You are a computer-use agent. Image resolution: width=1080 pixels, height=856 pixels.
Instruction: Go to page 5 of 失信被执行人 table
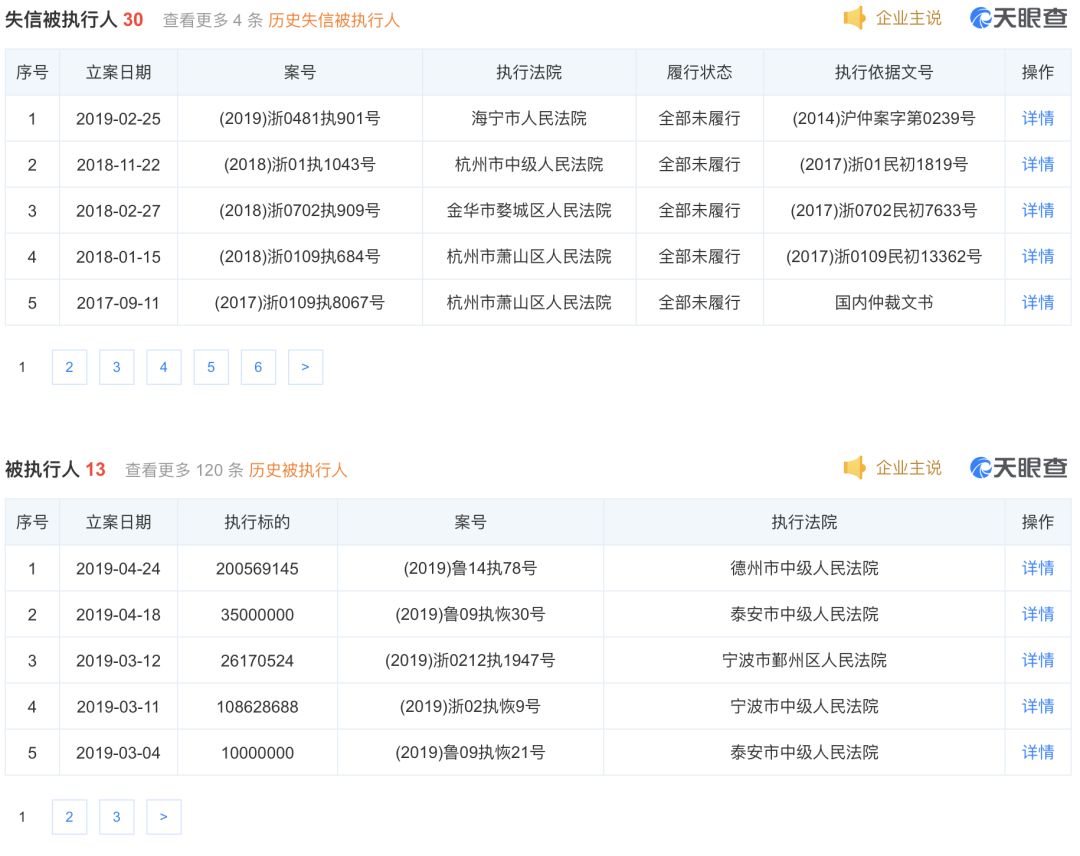tap(211, 367)
